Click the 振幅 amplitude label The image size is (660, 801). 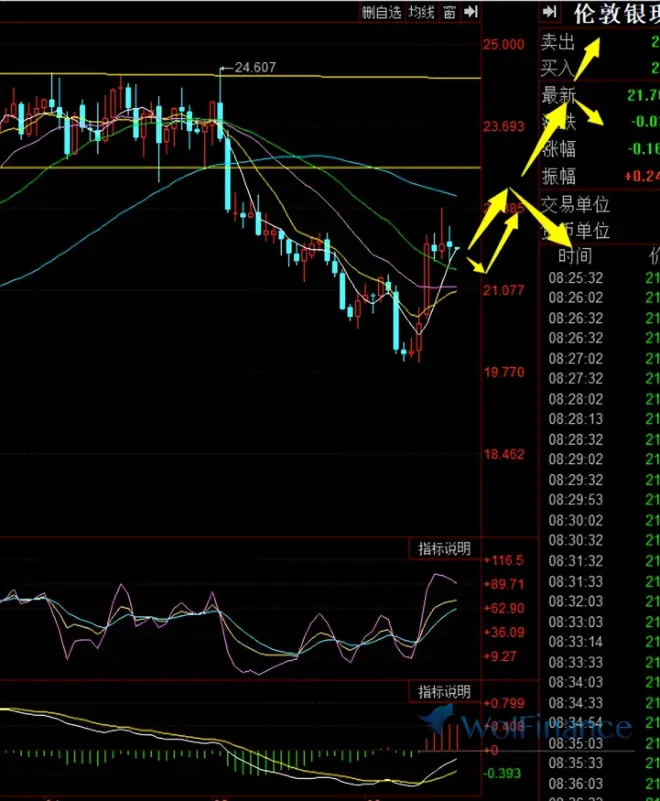[558, 176]
